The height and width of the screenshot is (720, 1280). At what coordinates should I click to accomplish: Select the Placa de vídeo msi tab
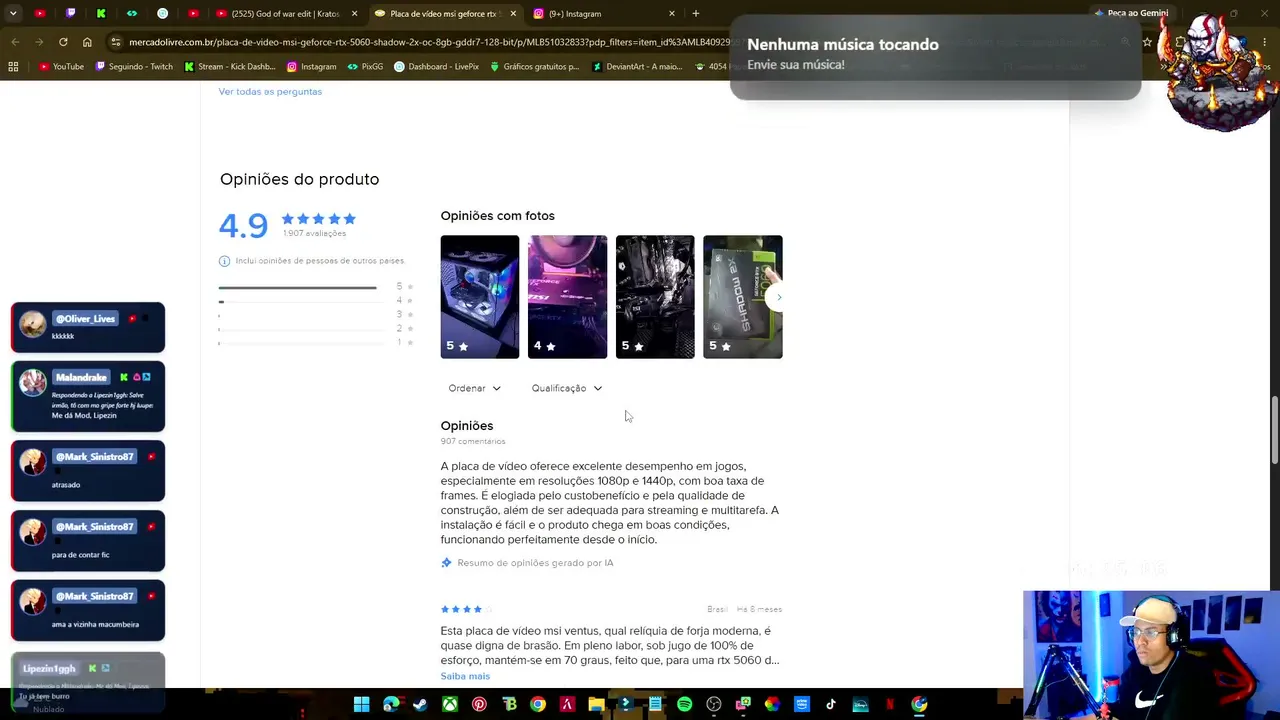pyautogui.click(x=444, y=14)
